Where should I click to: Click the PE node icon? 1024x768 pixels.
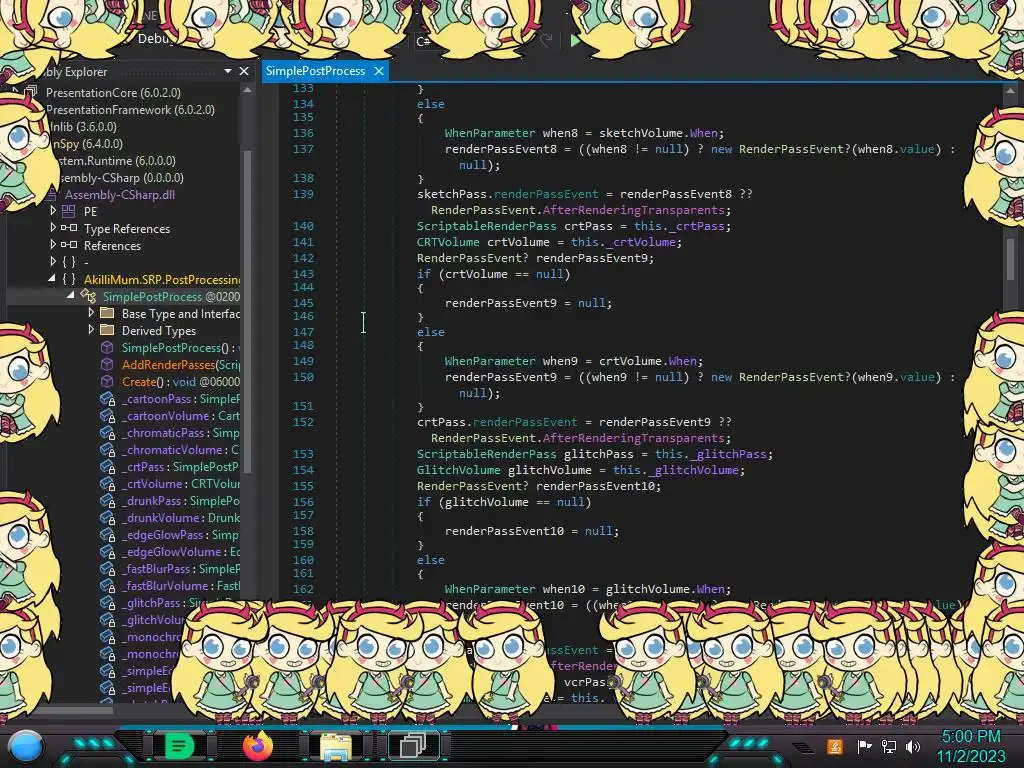tap(69, 211)
